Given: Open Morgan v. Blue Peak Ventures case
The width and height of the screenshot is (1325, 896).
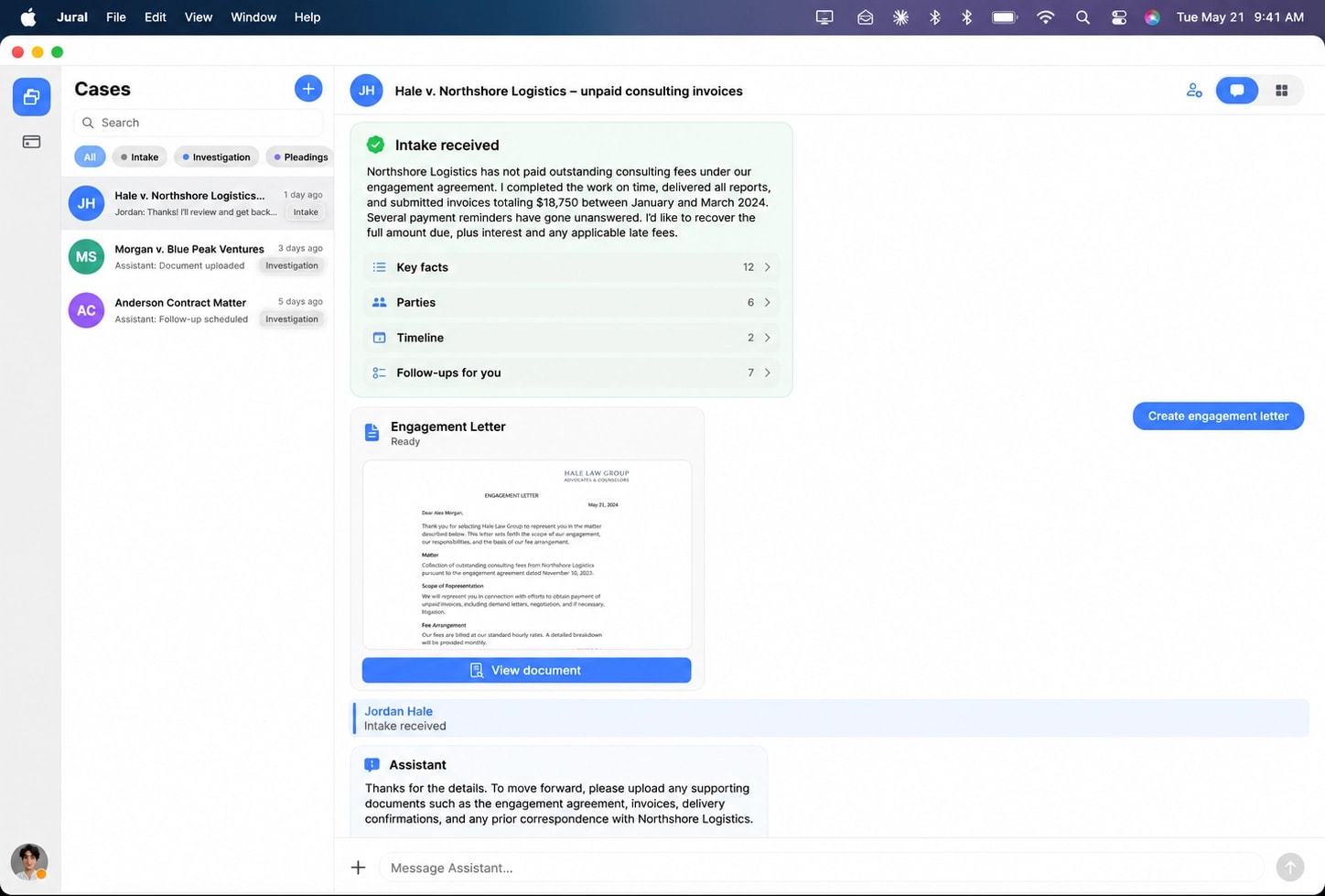Looking at the screenshot, I should click(x=198, y=257).
